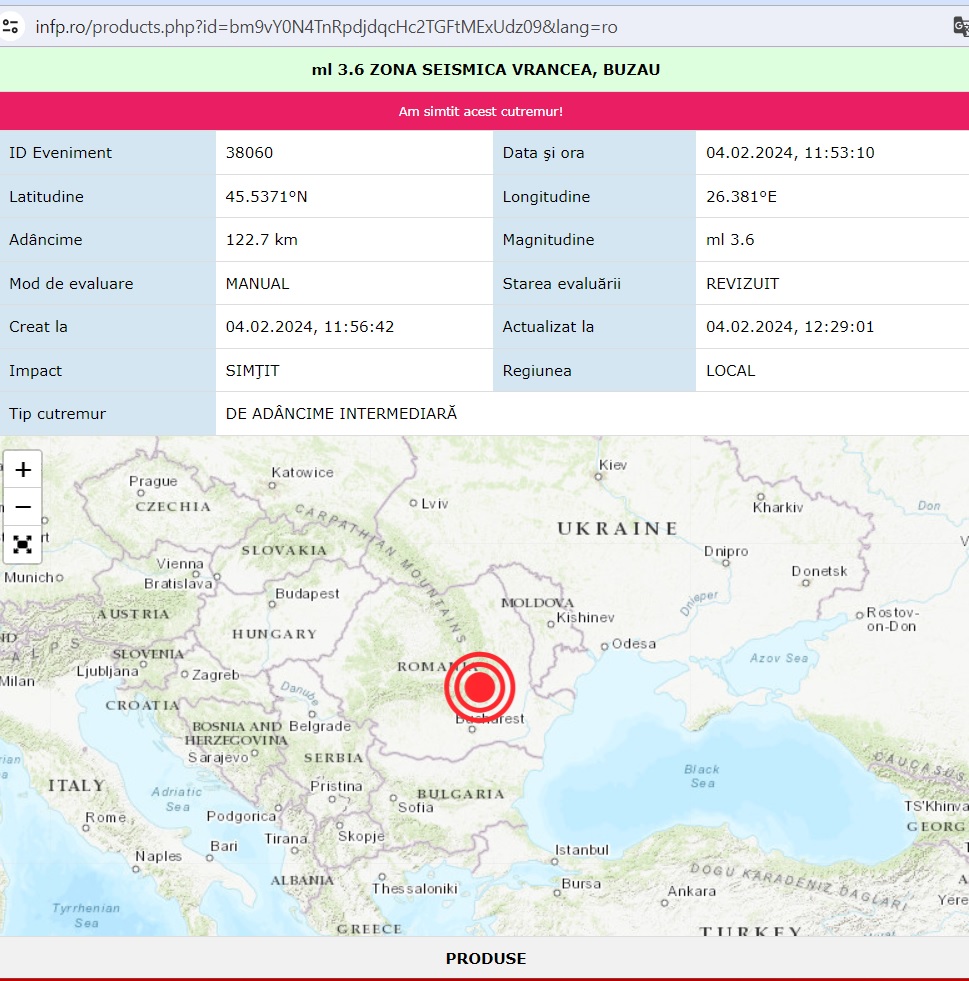Zoom out on the earthquake map
The height and width of the screenshot is (981, 969).
pyautogui.click(x=23, y=507)
